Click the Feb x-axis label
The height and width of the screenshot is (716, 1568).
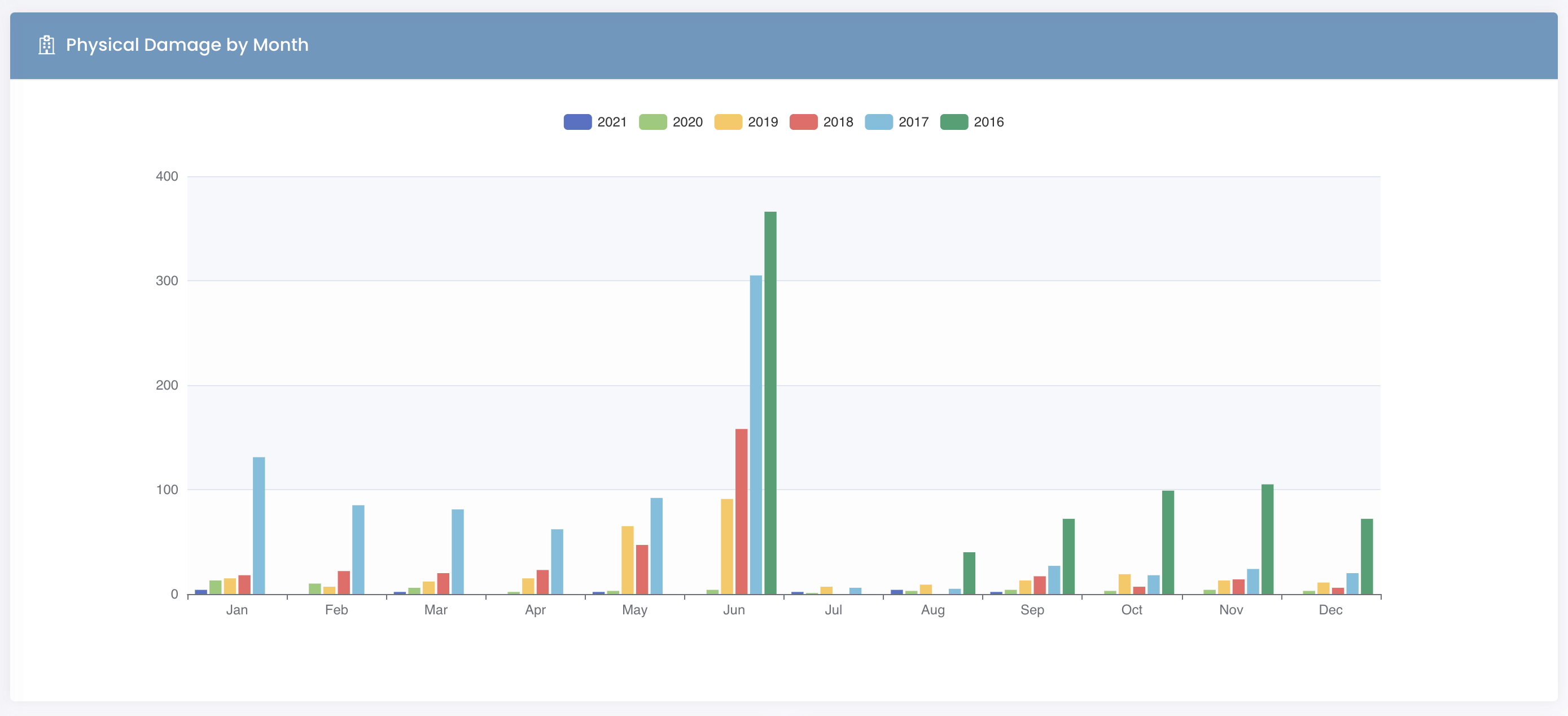coord(336,609)
